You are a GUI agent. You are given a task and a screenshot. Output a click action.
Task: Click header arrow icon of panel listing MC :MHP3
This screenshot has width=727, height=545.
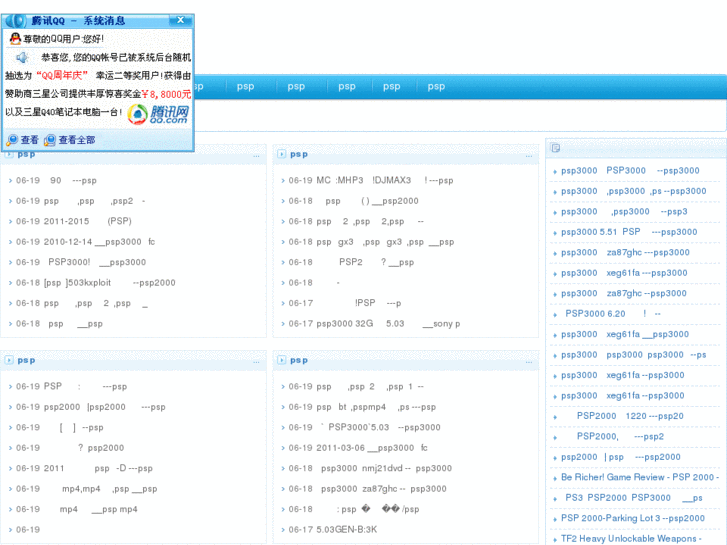pos(281,154)
